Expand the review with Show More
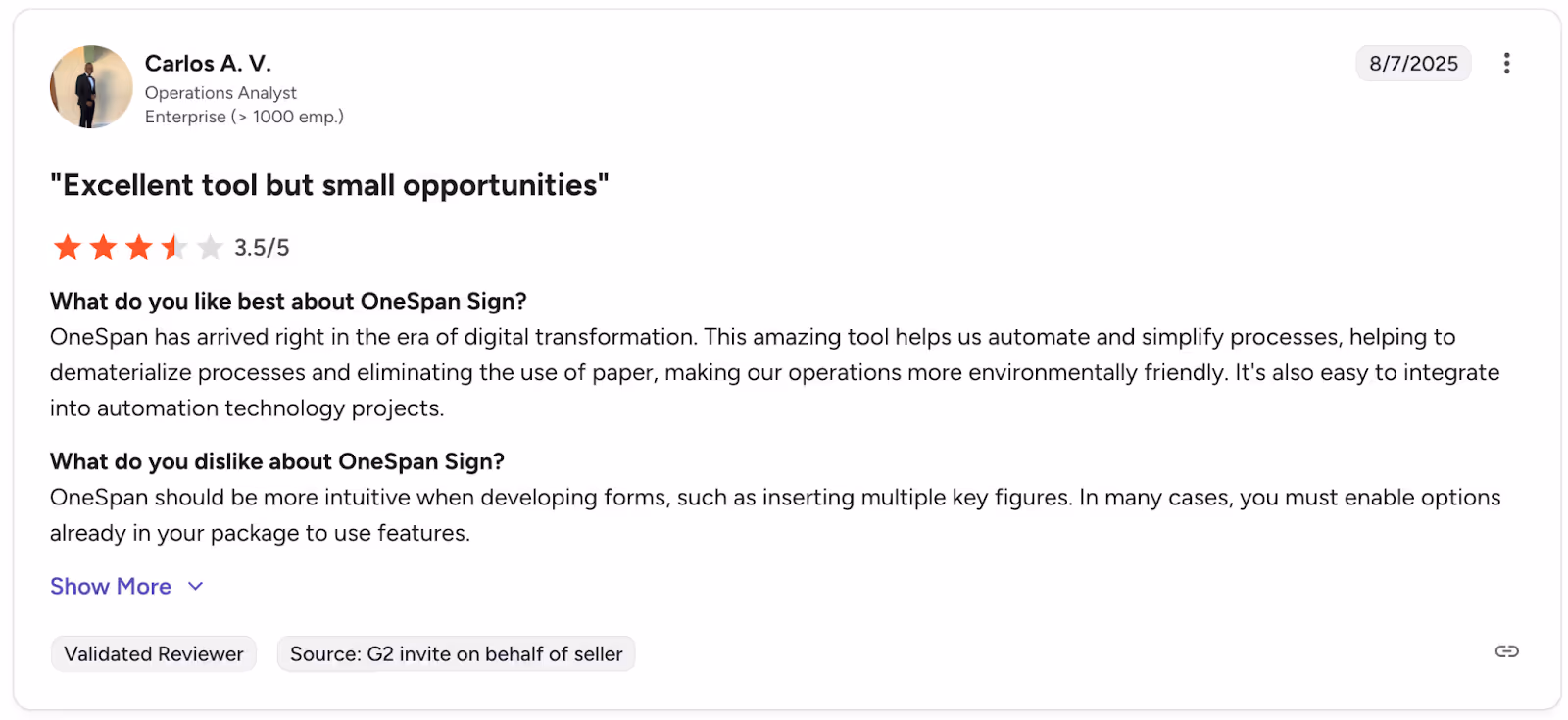The height and width of the screenshot is (720, 1568). (x=111, y=586)
